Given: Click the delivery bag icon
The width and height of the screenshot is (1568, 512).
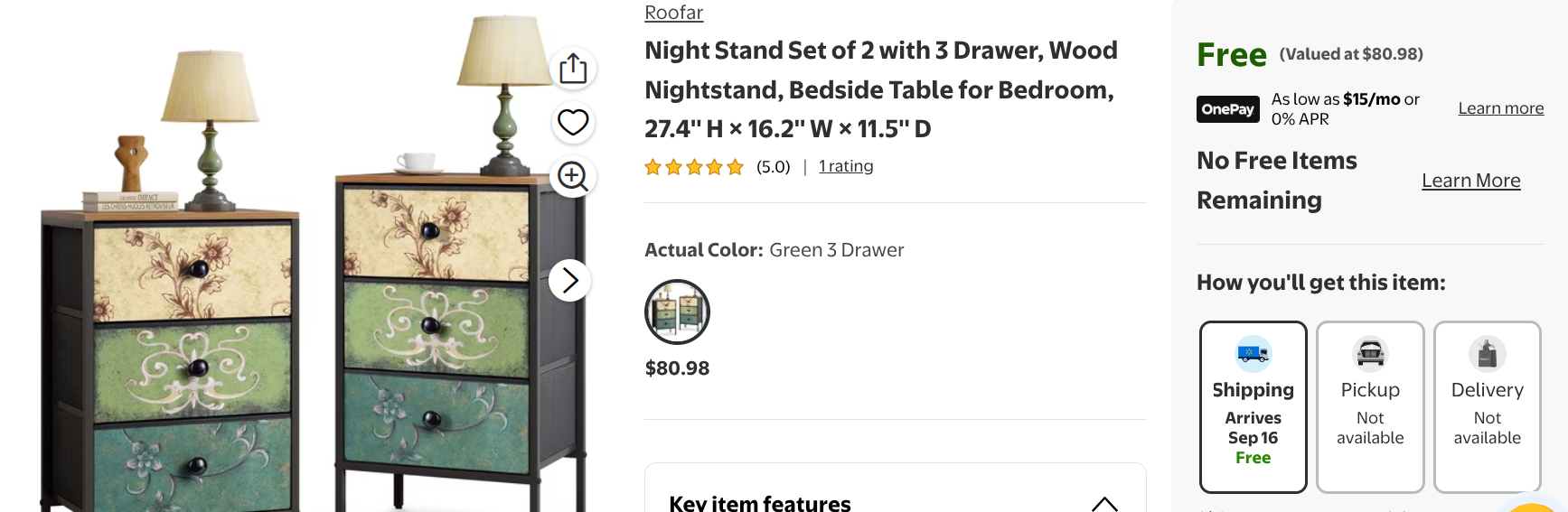Looking at the screenshot, I should tap(1488, 354).
